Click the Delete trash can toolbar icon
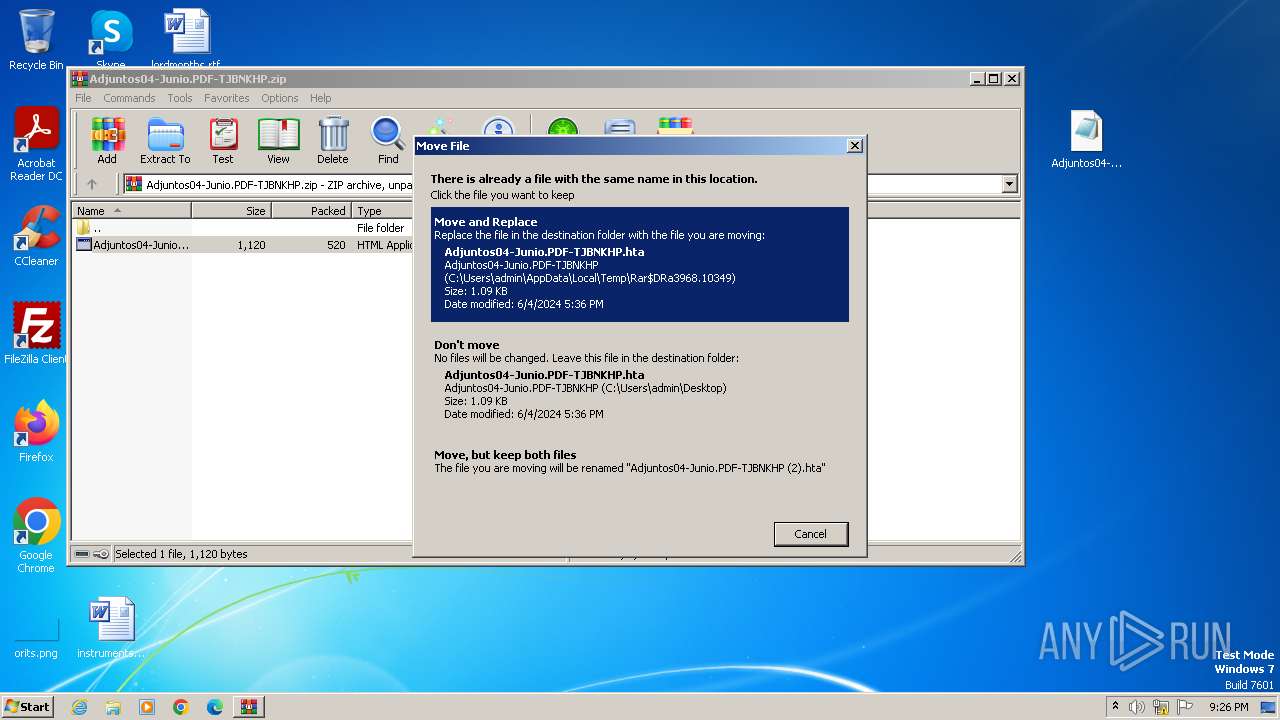The image size is (1280, 720). [x=333, y=140]
